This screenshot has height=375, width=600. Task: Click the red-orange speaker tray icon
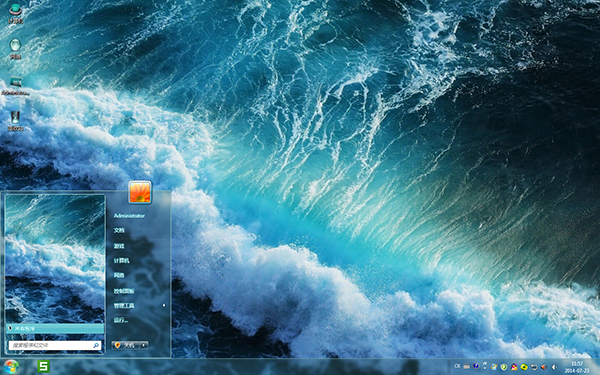(x=543, y=367)
